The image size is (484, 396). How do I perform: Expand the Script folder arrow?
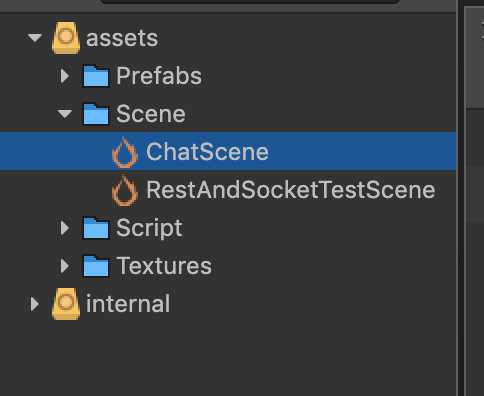tap(65, 228)
